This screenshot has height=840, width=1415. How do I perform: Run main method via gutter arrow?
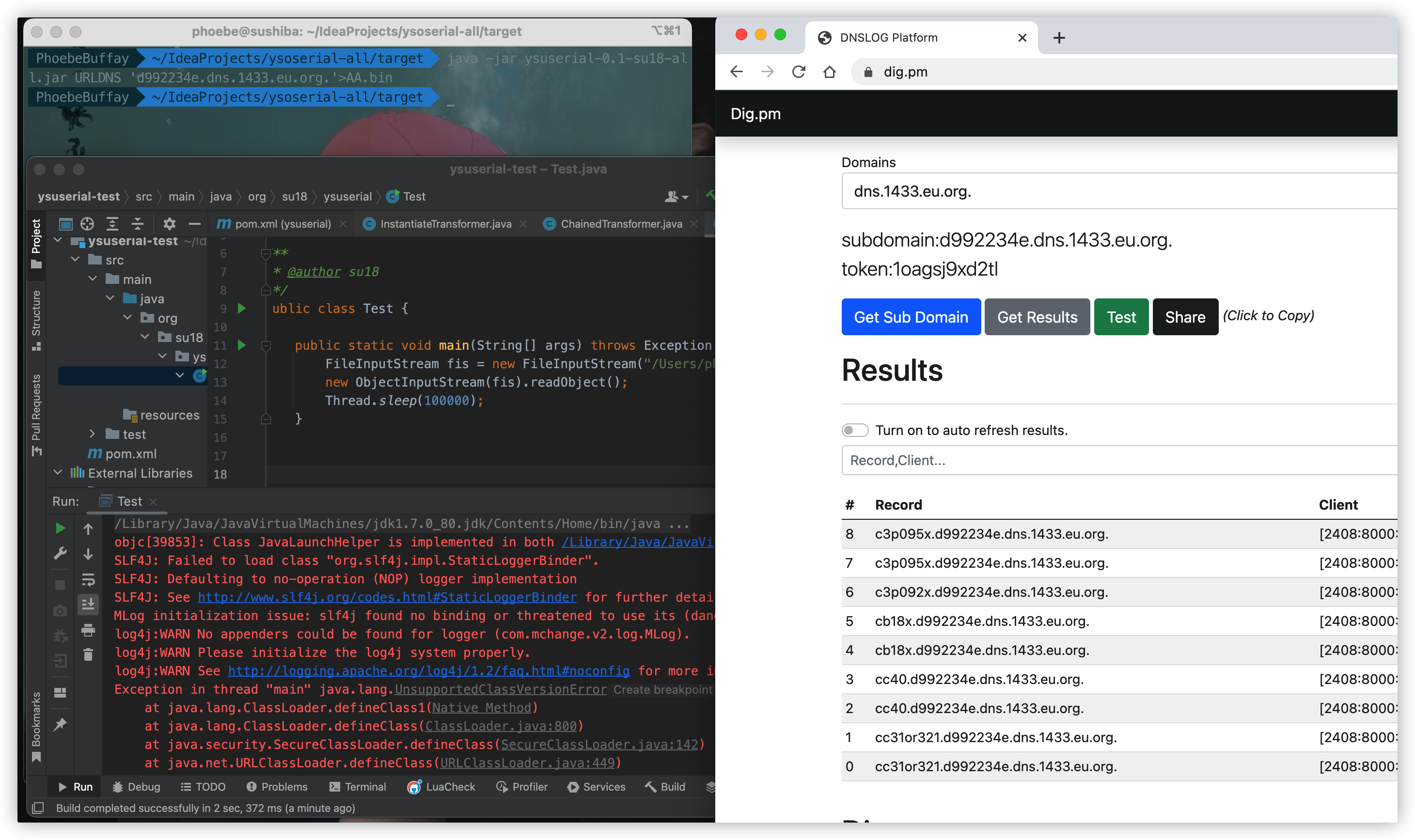pos(242,345)
